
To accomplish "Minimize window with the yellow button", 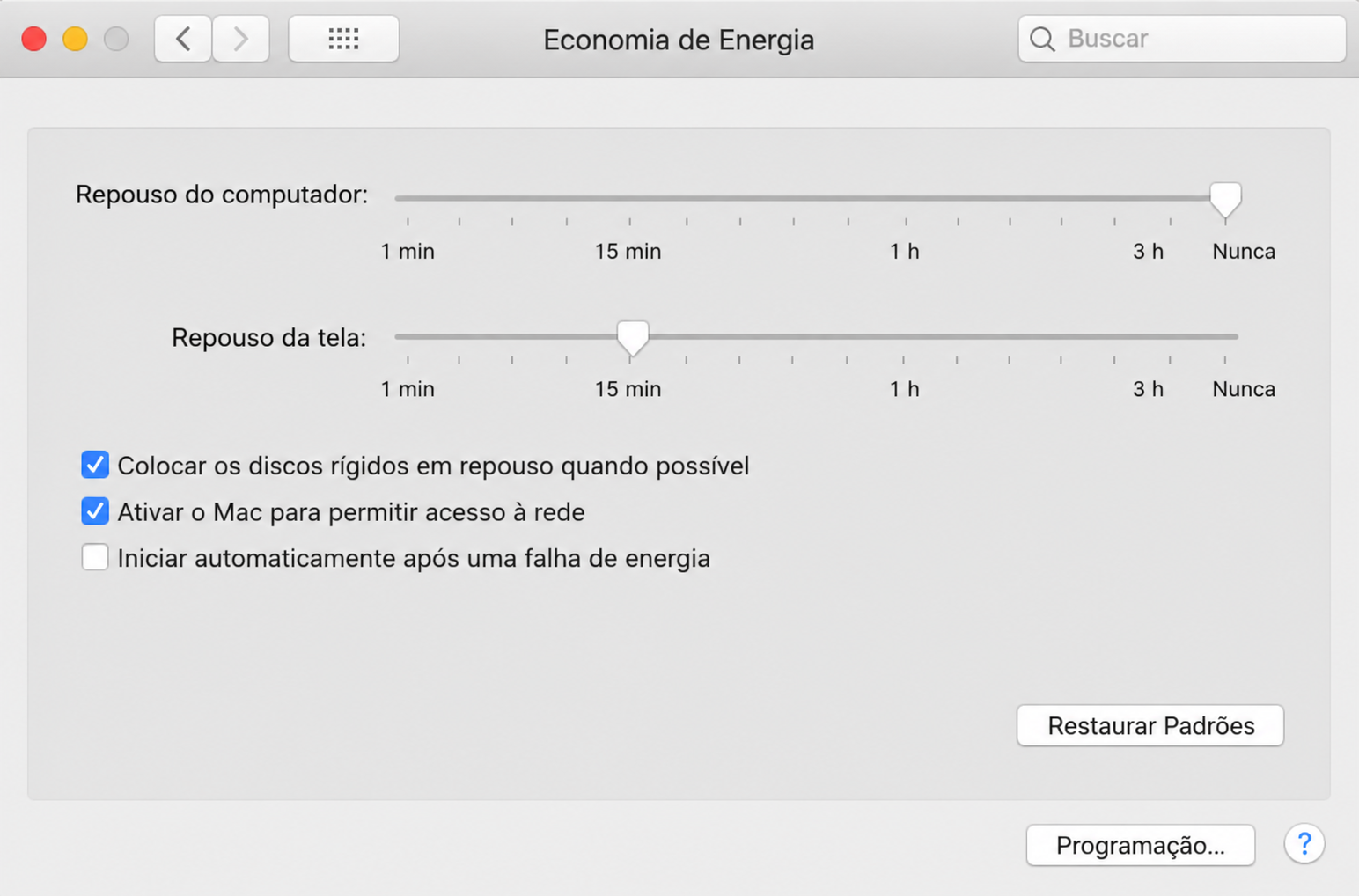I will [x=75, y=39].
